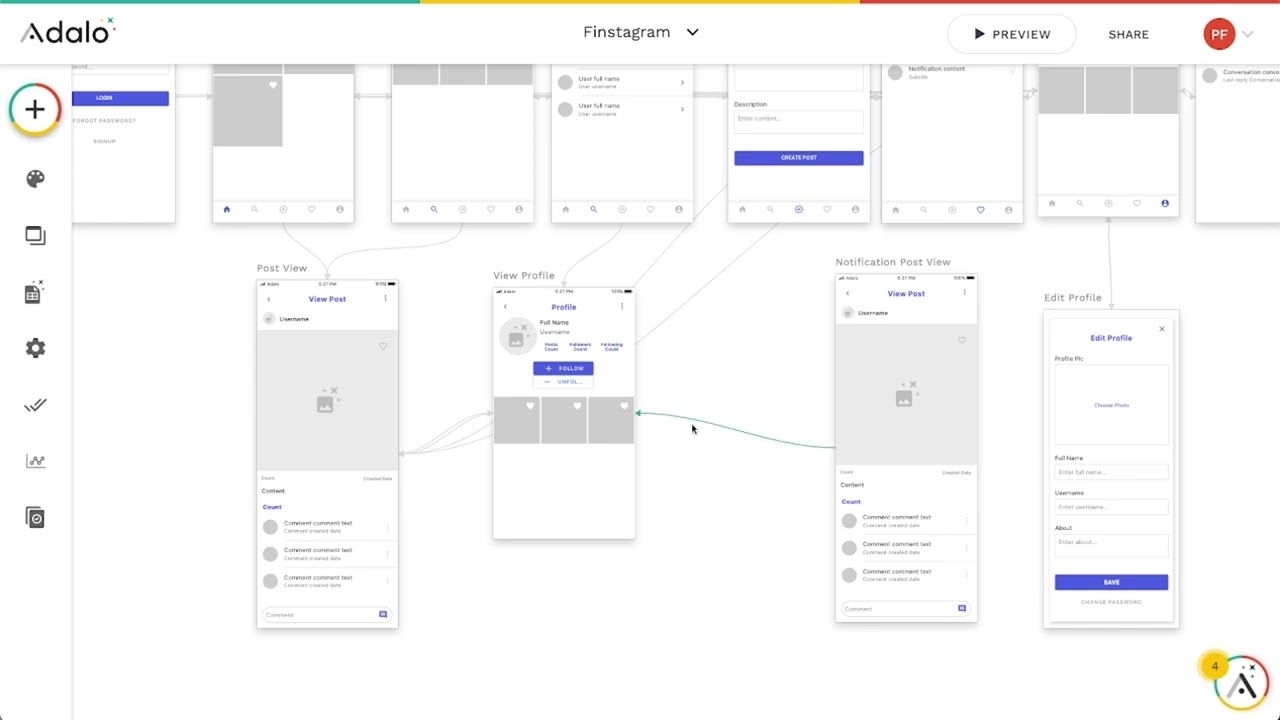Click profile picture placeholder in View Profile

pos(516,337)
